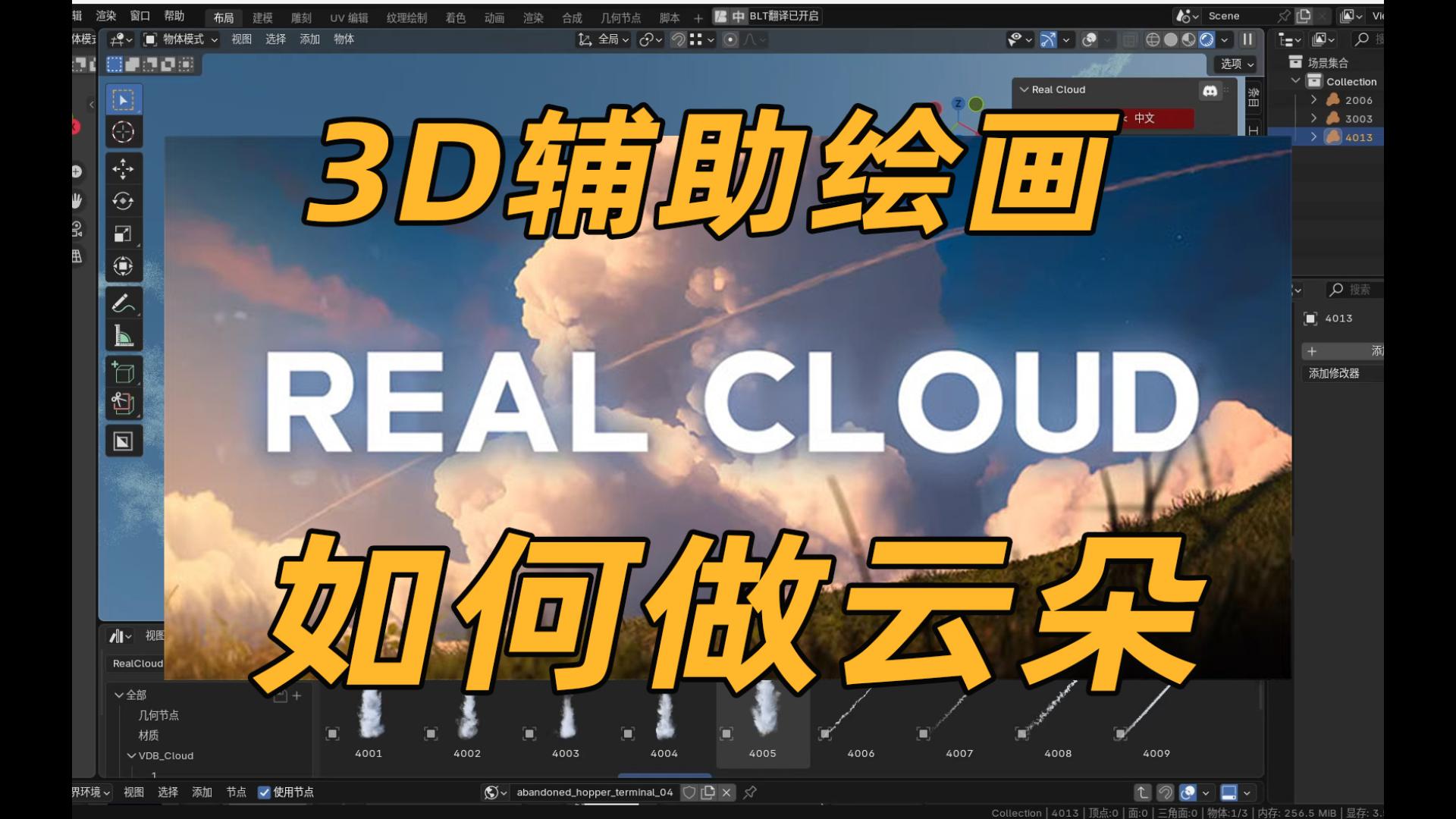Switch to the 几何节点 workspace tab

tap(620, 17)
